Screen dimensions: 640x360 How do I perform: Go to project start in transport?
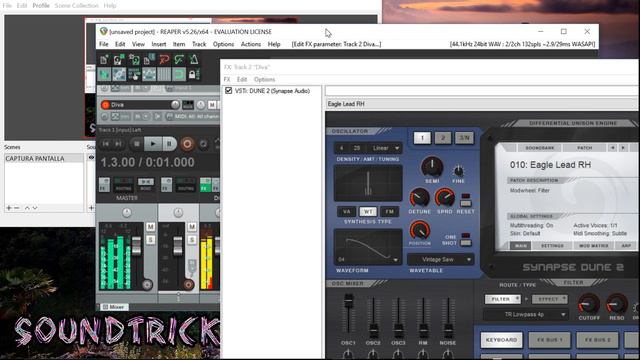pos(106,144)
